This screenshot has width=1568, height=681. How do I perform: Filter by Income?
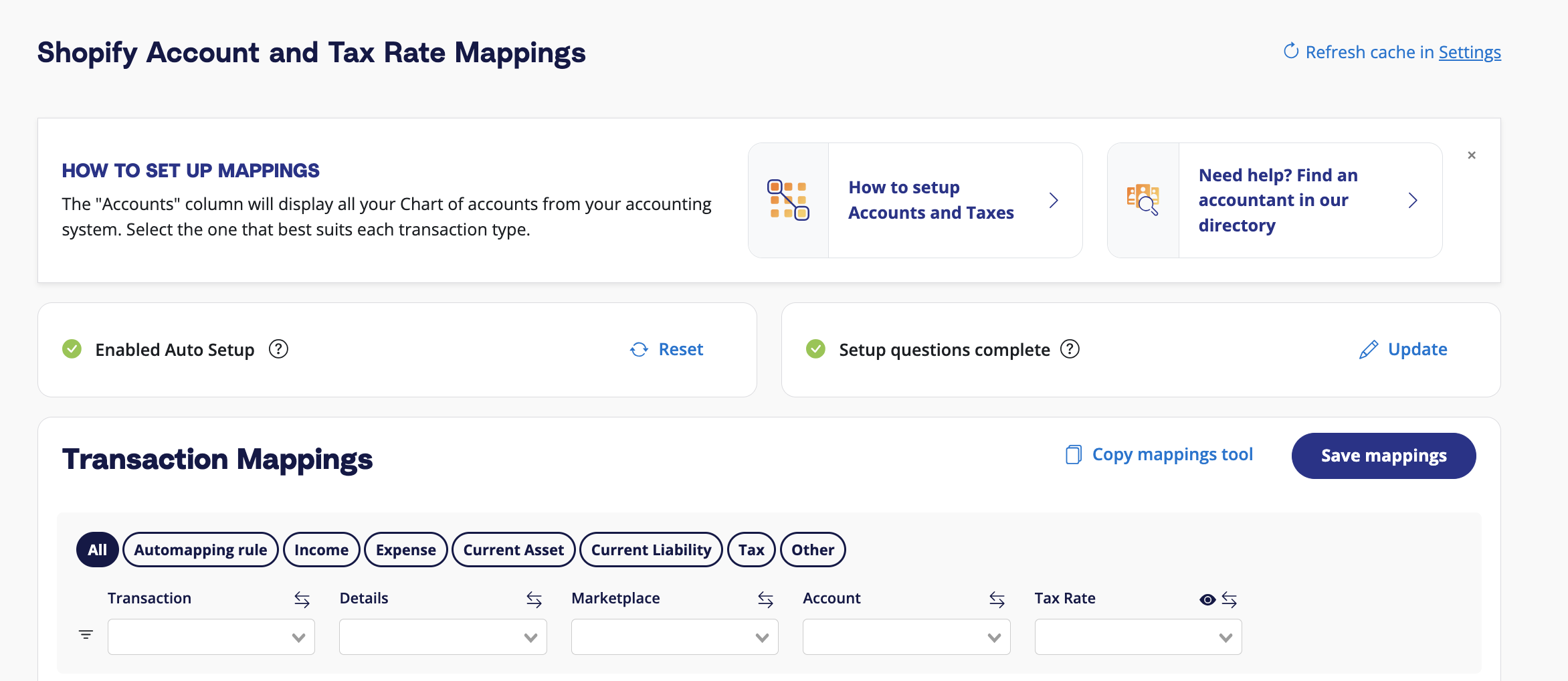pos(322,550)
